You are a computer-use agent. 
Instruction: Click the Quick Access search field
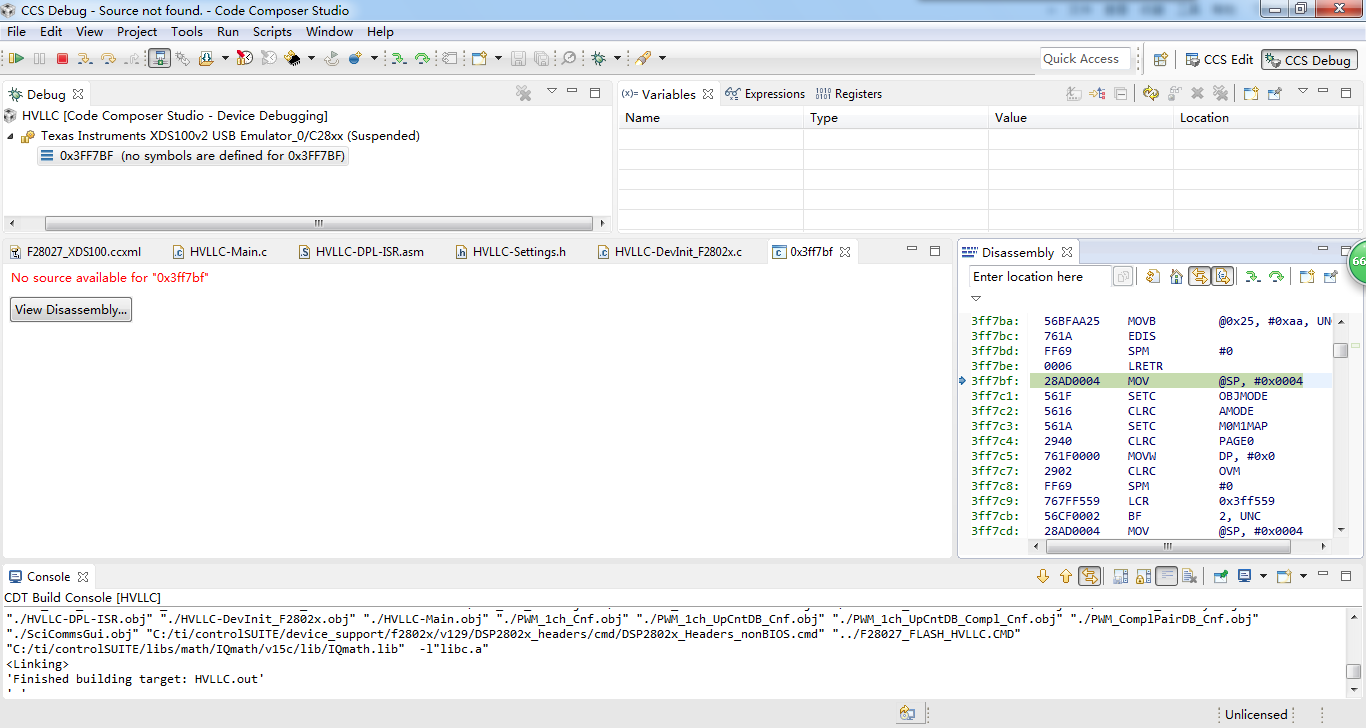(1085, 59)
